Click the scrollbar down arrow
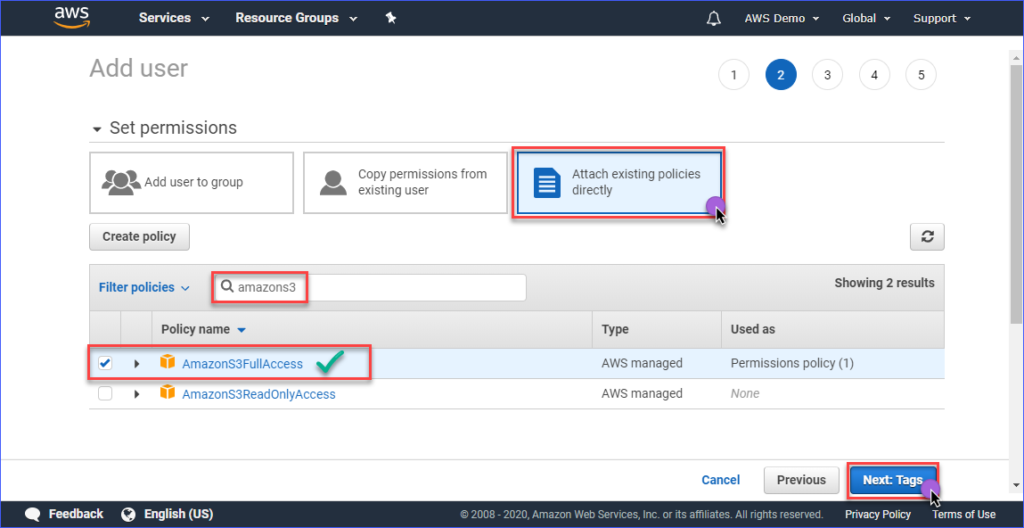The width and height of the screenshot is (1024, 528). coord(1016,485)
